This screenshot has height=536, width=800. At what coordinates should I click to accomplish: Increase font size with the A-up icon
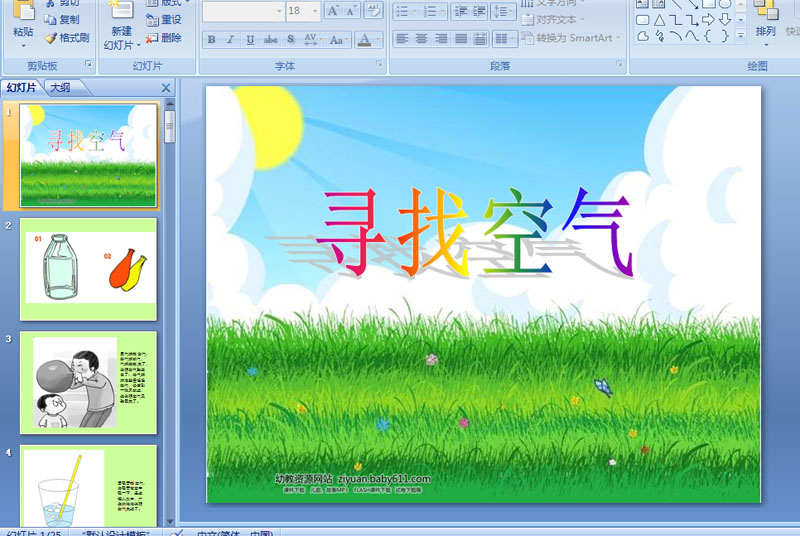(x=332, y=11)
